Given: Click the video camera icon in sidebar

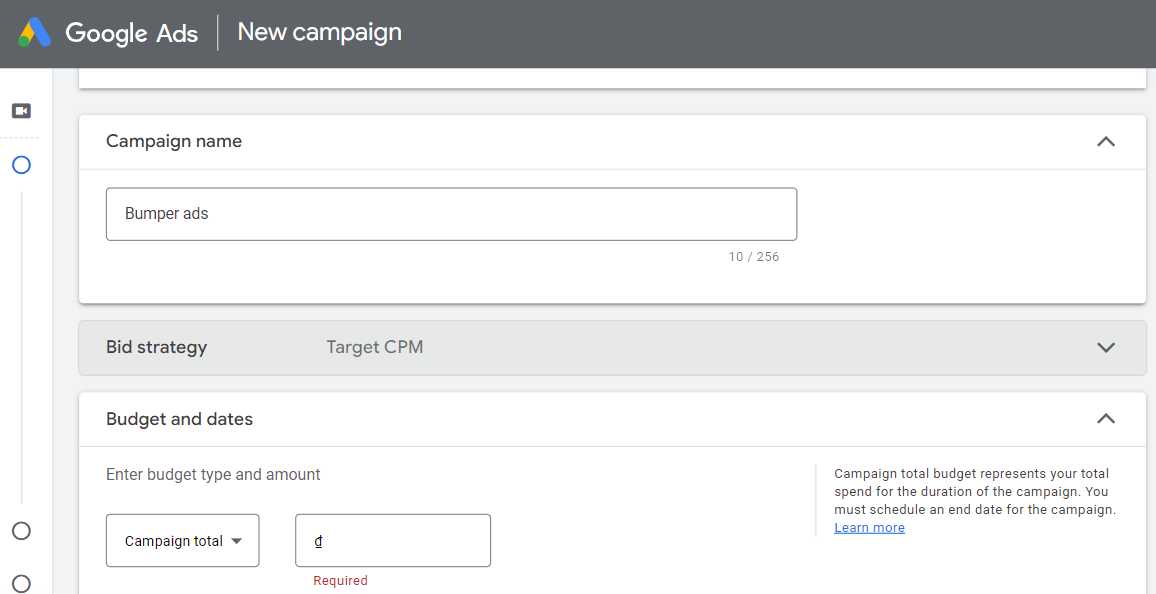Looking at the screenshot, I should 21,110.
